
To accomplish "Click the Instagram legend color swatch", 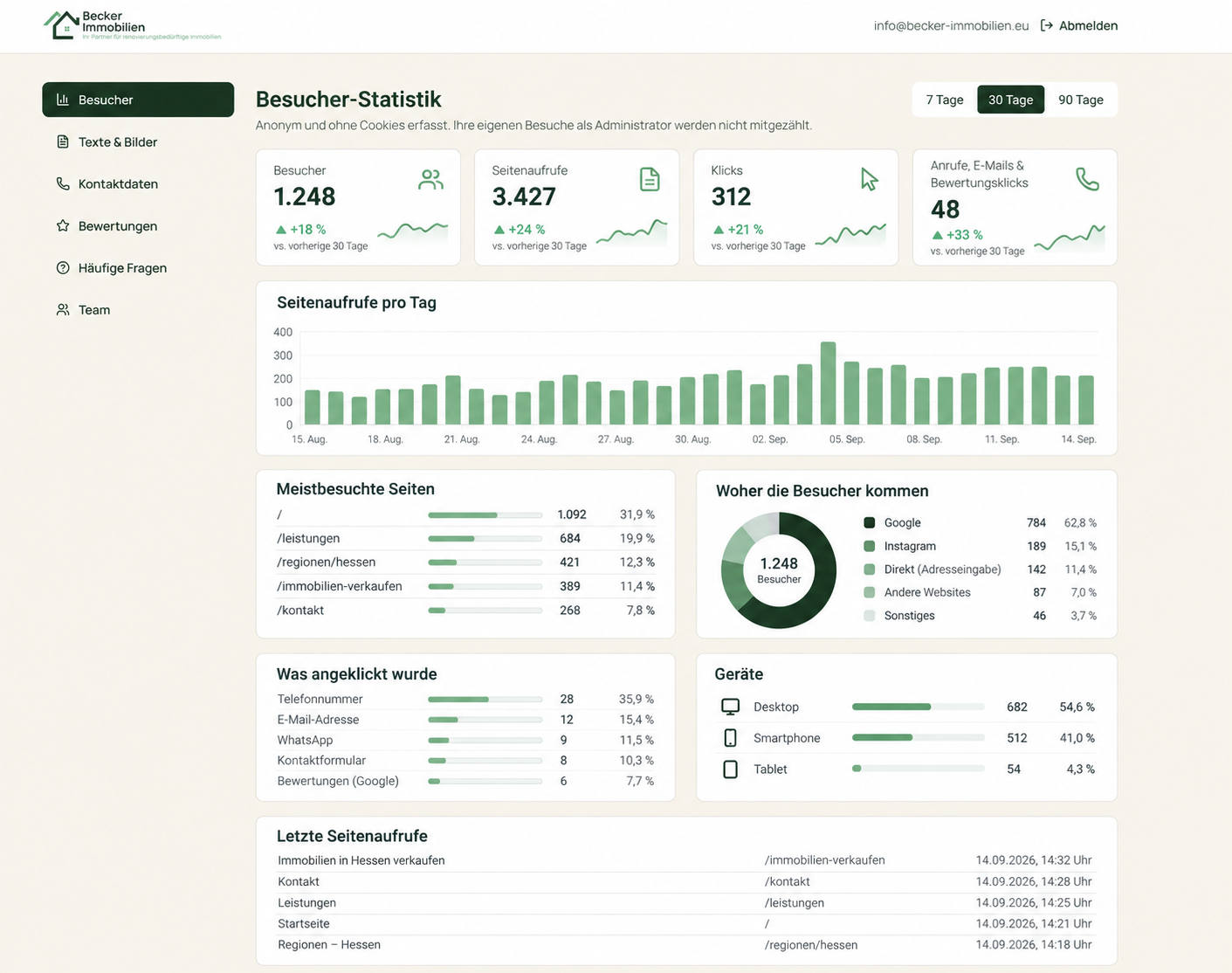I will click(x=870, y=546).
